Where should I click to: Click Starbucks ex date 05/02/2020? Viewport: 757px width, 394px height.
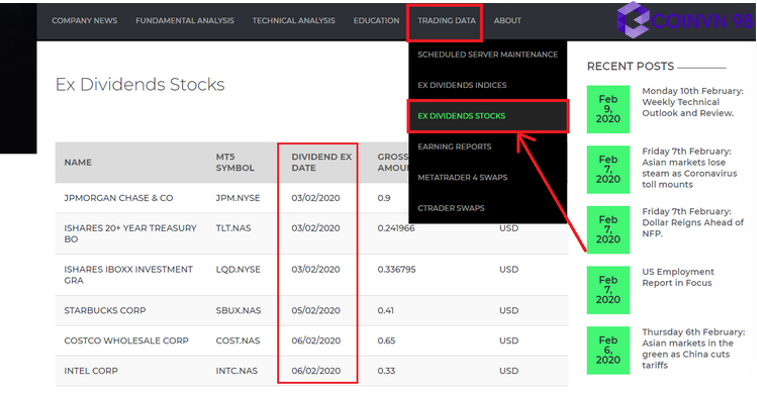pyautogui.click(x=316, y=310)
